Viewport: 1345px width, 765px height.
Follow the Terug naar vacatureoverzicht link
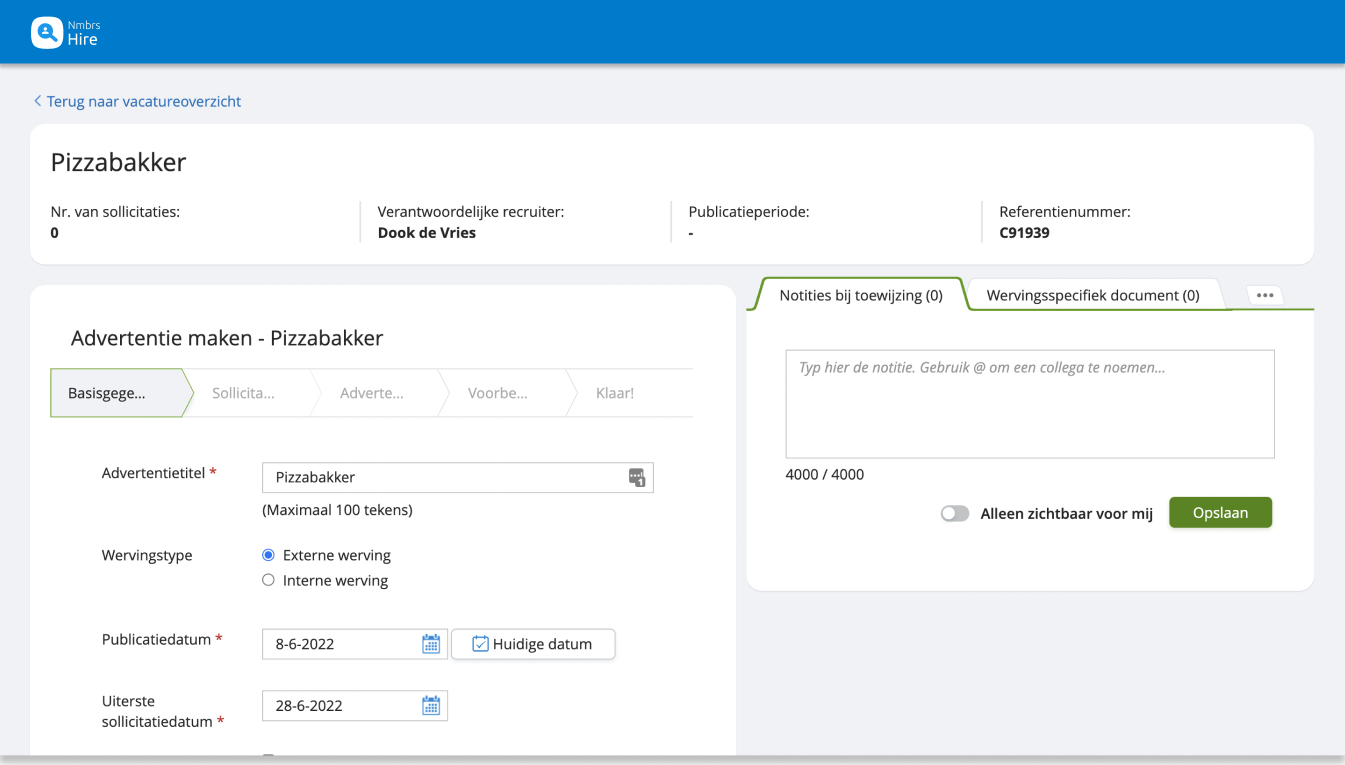pyautogui.click(x=144, y=101)
